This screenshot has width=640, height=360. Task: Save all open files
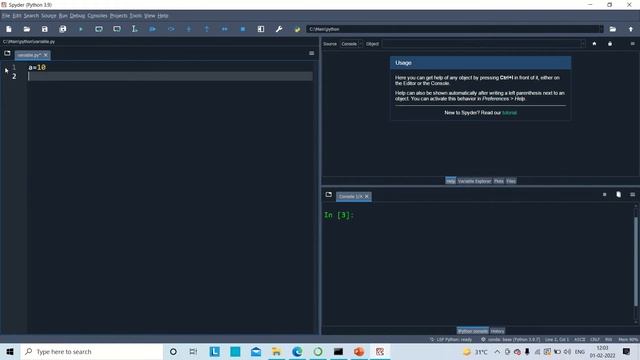[62, 29]
